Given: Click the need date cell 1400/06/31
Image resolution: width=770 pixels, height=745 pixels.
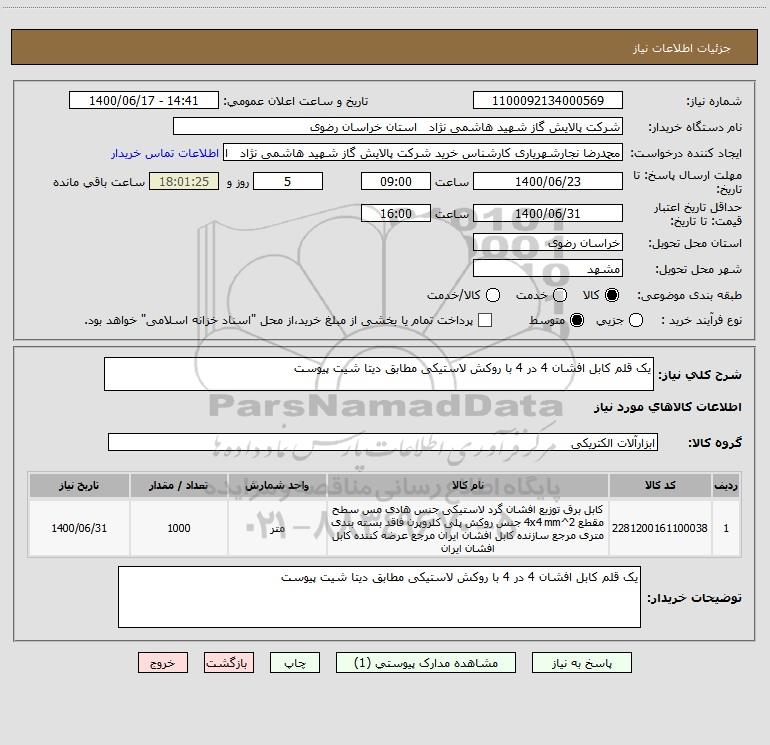Looking at the screenshot, I should click(79, 528).
